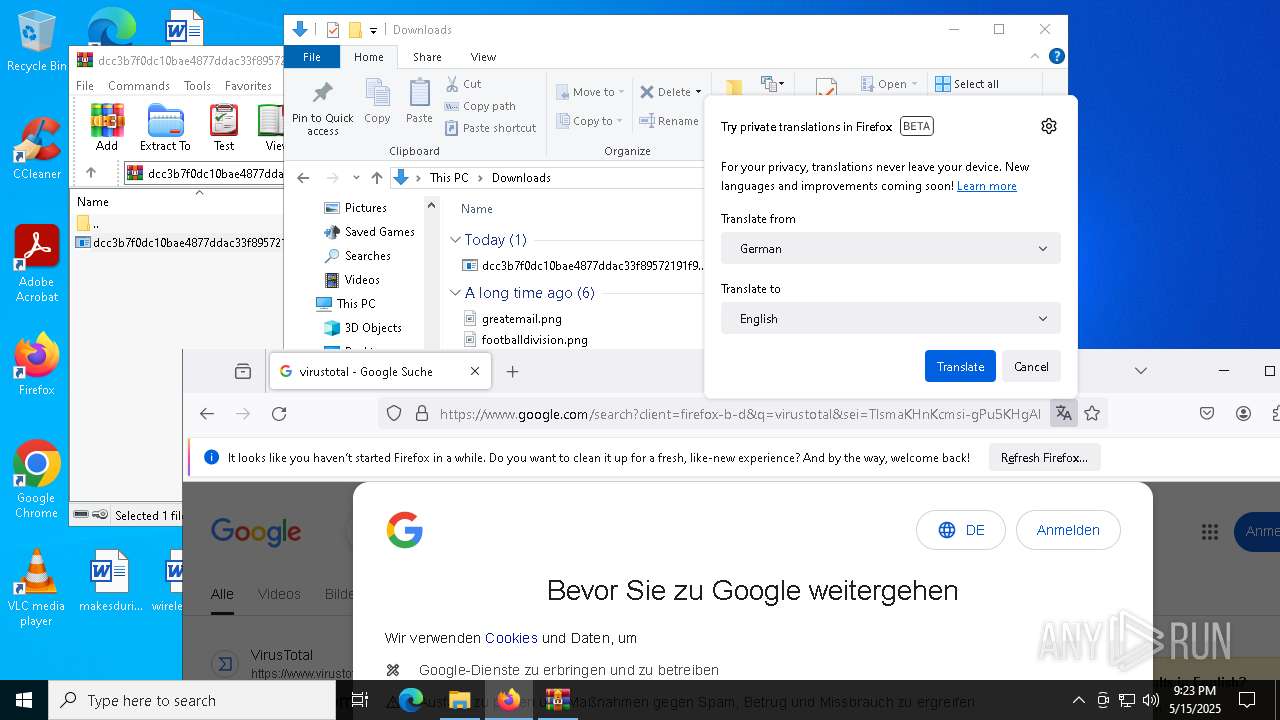
Task: Click Anmelden button in Google dialog
Action: pos(1068,530)
